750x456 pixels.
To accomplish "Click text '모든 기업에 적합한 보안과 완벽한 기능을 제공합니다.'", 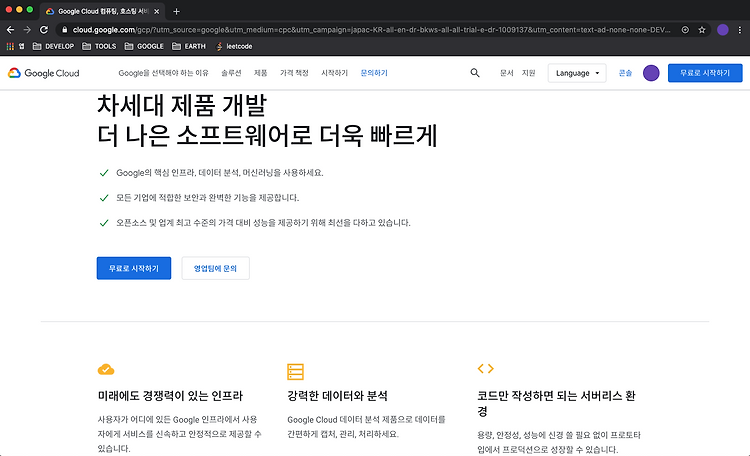I will pos(208,198).
